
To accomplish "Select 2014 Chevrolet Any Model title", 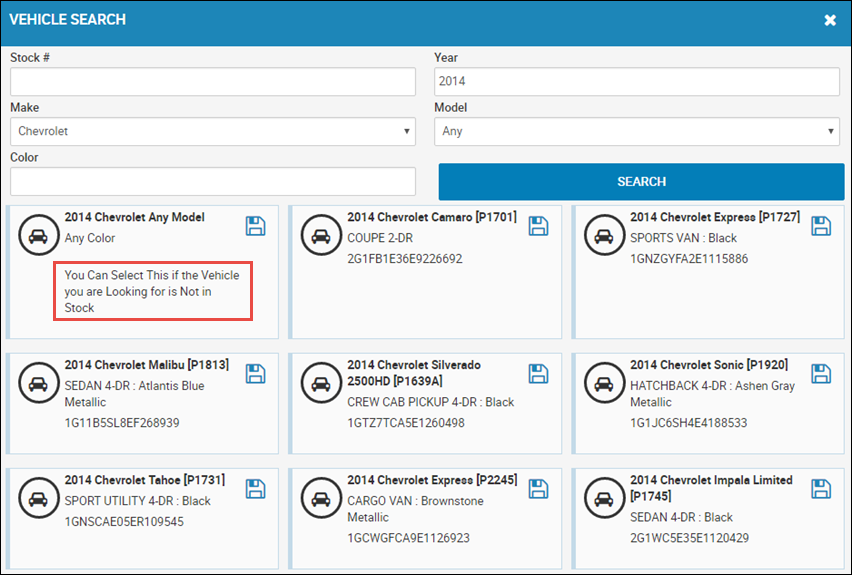I will tap(135, 217).
